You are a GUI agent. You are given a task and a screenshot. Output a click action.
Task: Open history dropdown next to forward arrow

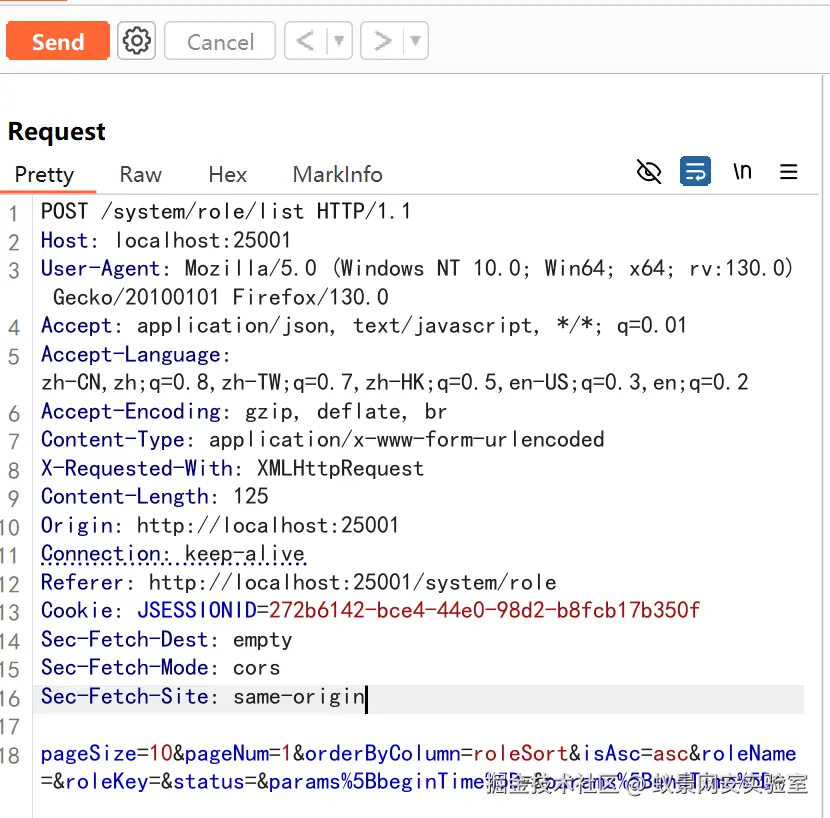[416, 41]
